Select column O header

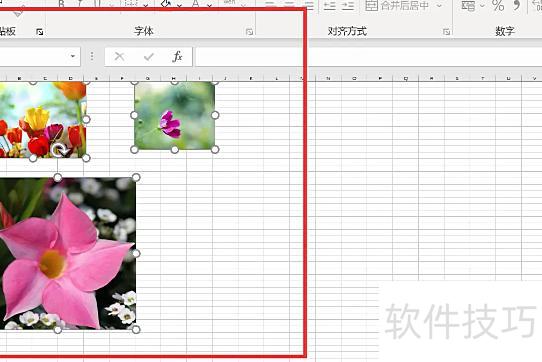click(354, 78)
